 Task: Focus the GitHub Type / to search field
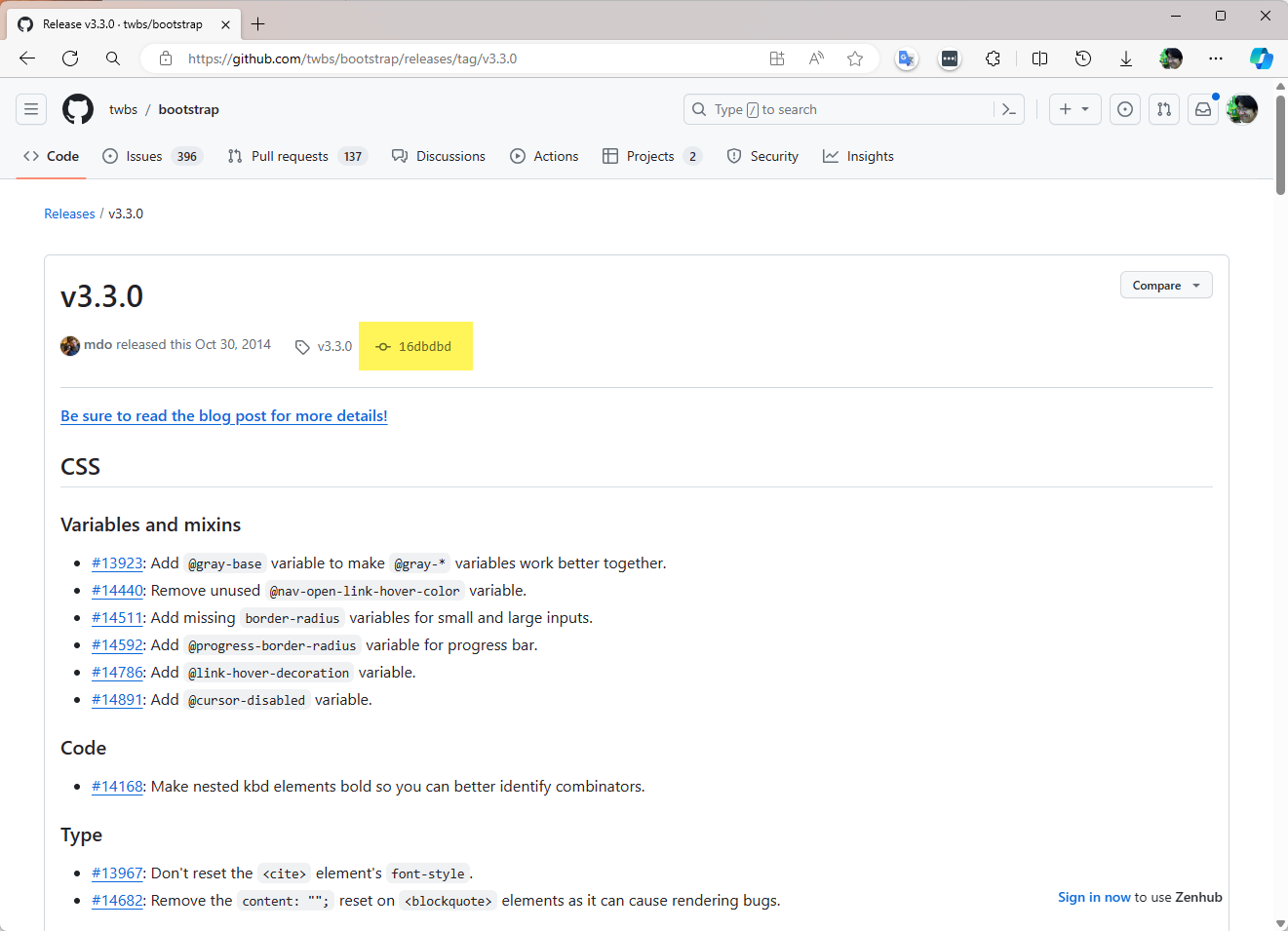coord(854,109)
